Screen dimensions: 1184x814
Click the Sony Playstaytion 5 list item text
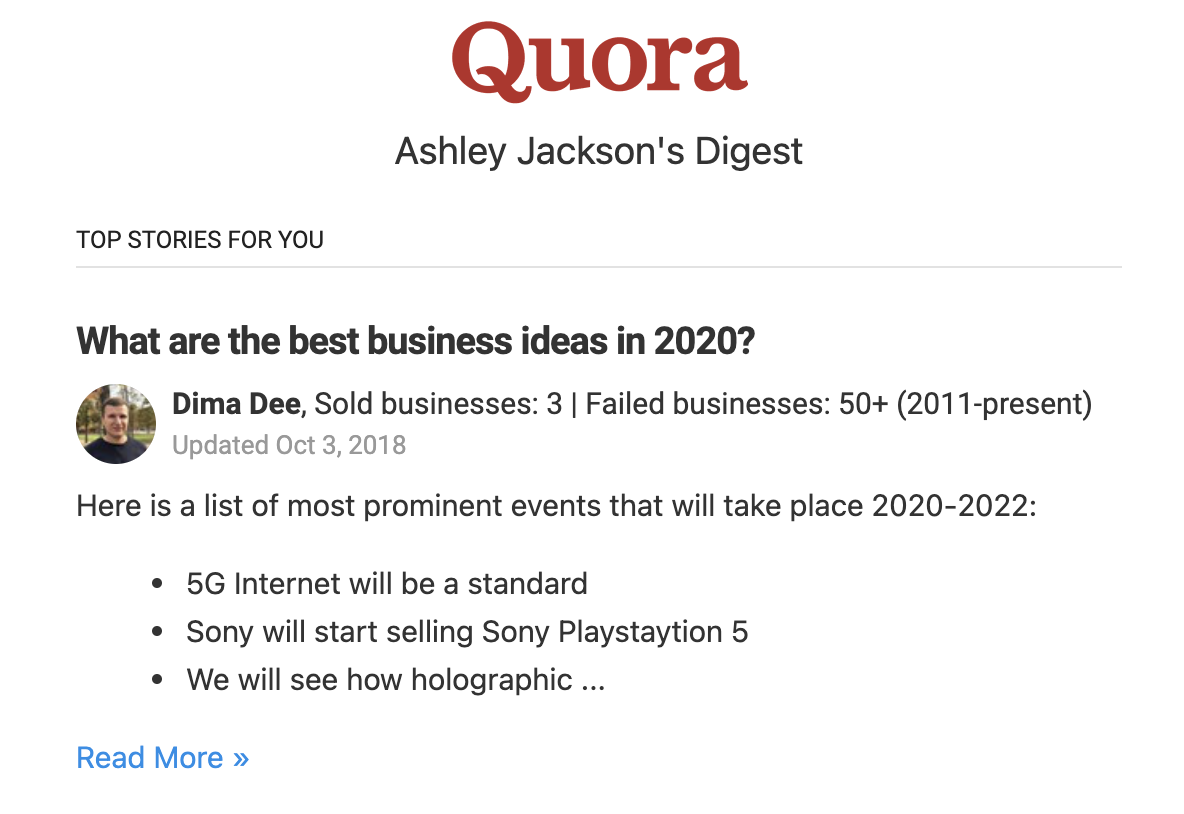(467, 632)
